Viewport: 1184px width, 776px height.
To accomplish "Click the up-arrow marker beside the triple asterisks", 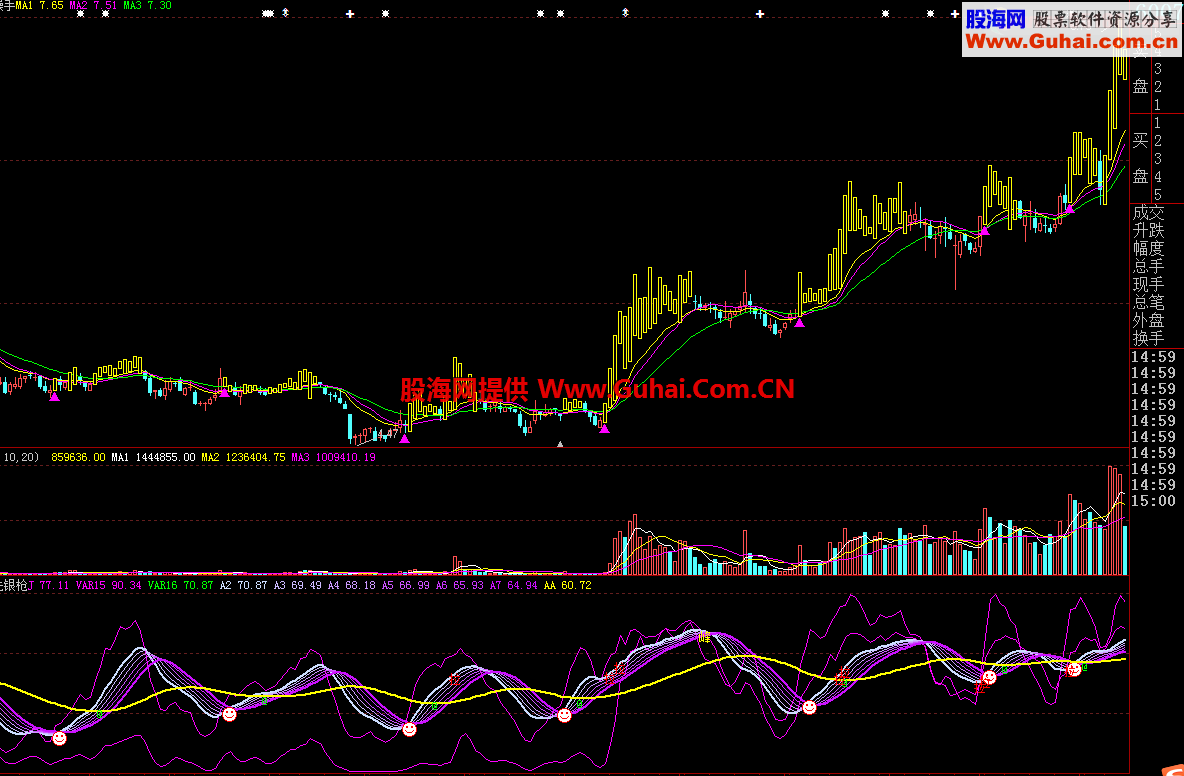I will (285, 13).
